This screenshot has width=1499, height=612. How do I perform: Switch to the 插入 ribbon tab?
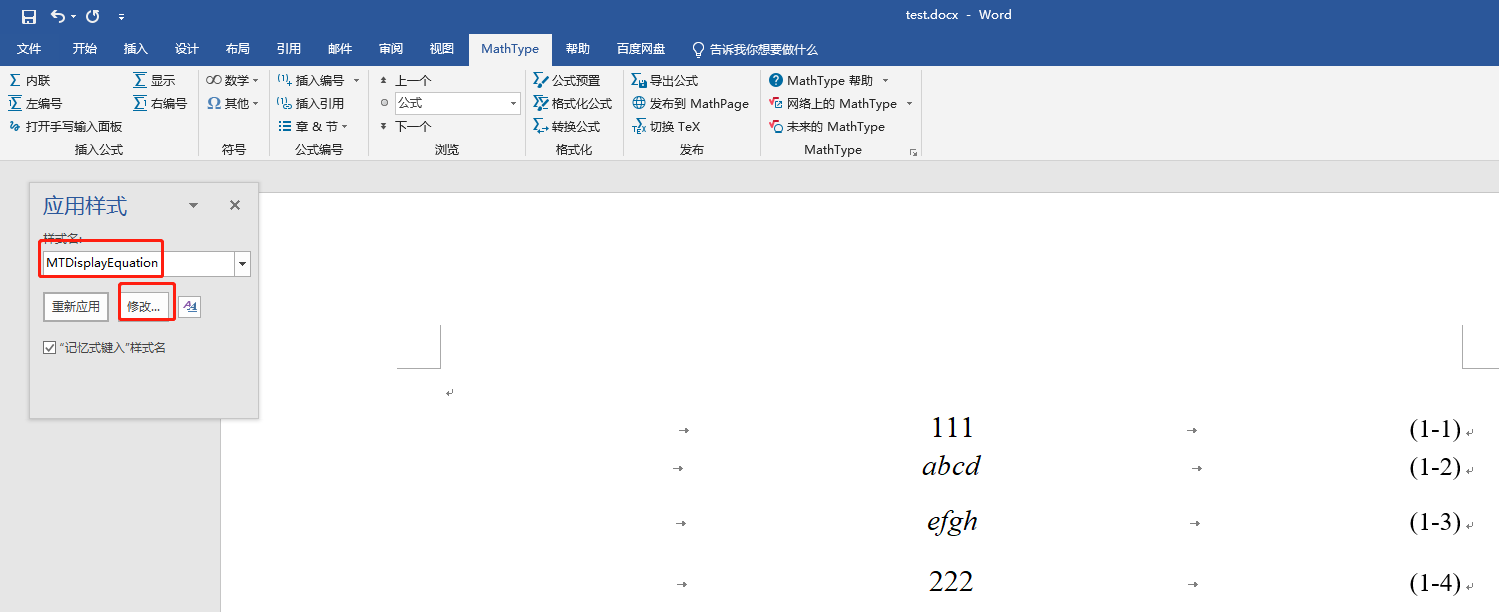tap(135, 49)
